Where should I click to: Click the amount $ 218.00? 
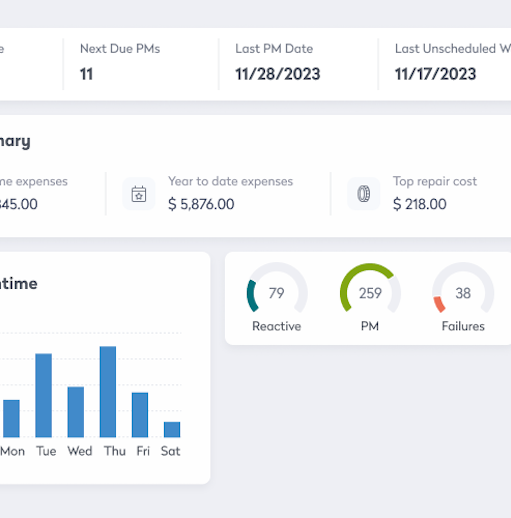(420, 204)
